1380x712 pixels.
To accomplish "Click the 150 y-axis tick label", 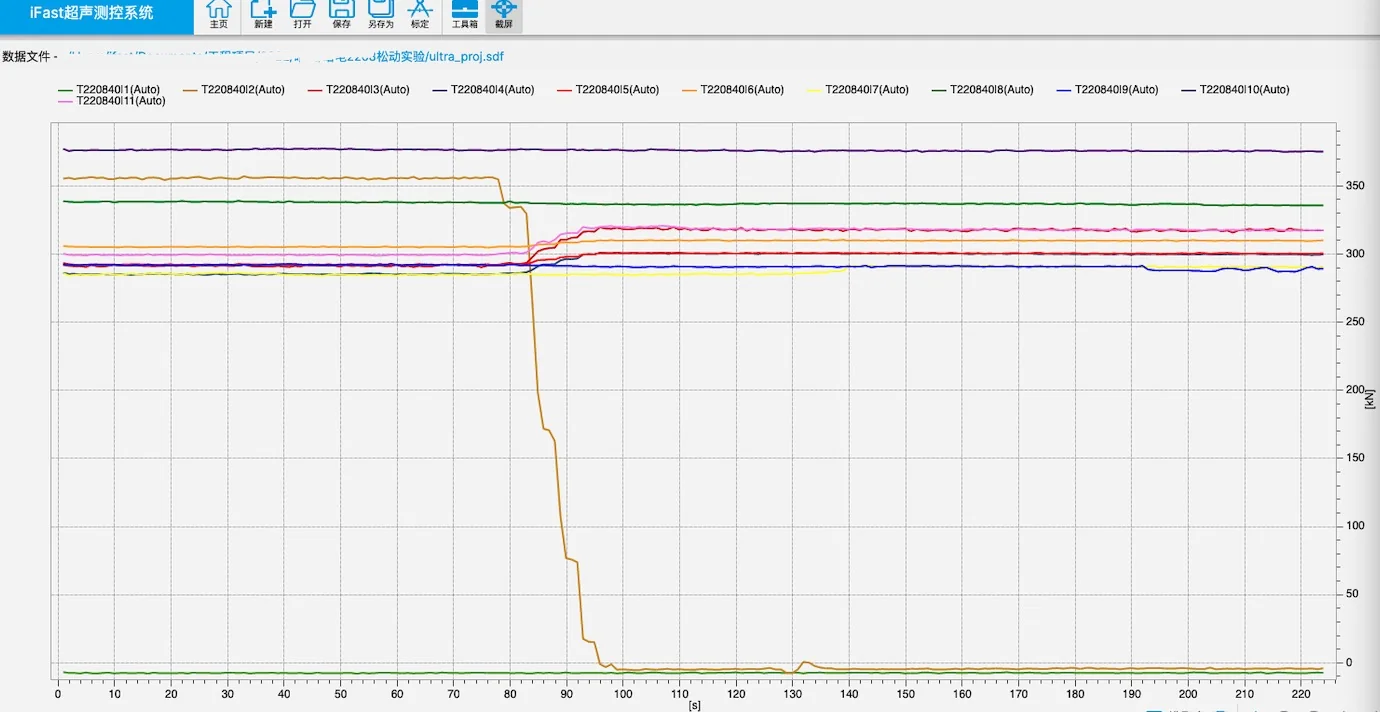I will click(x=1355, y=458).
